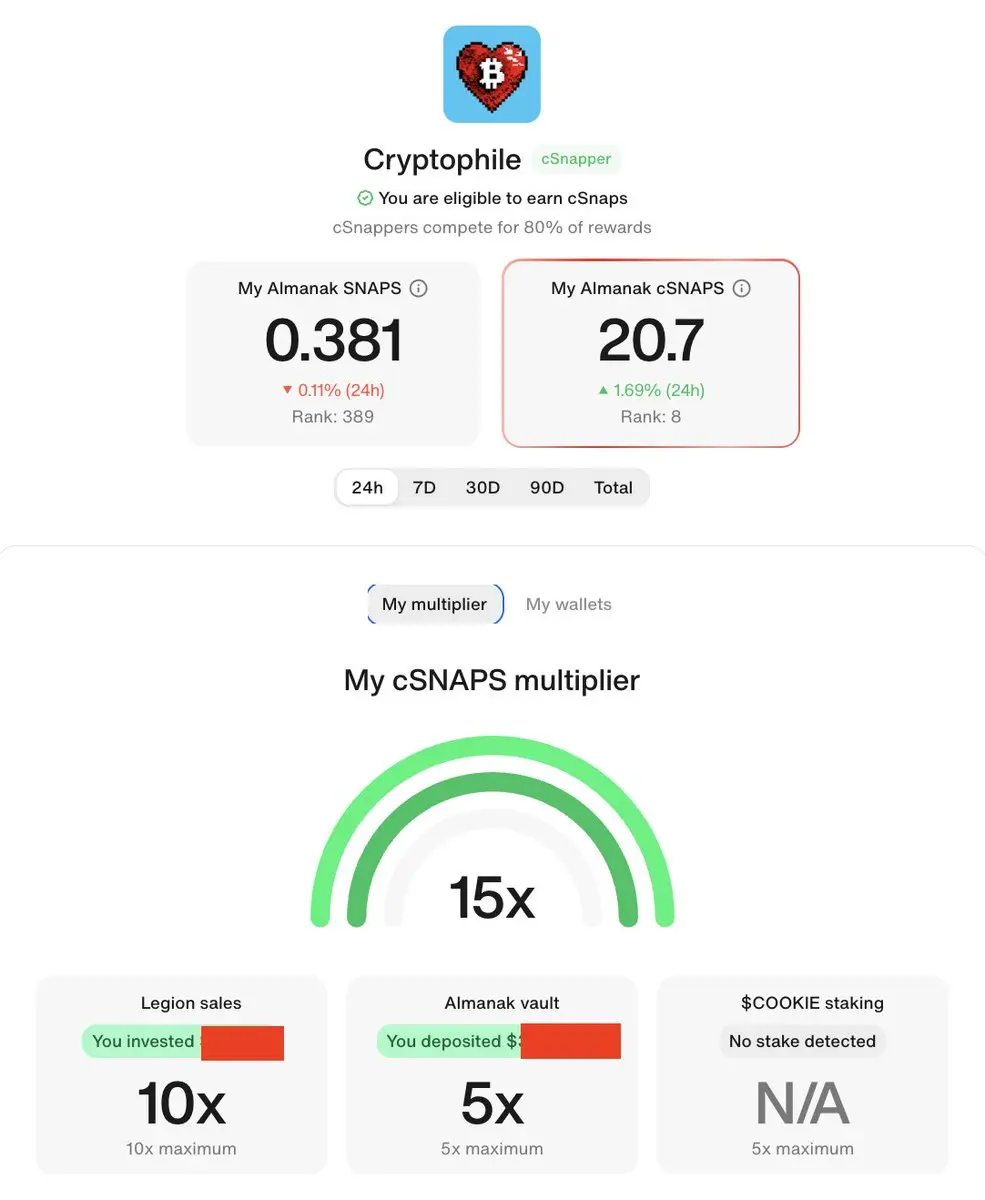985x1200 pixels.
Task: Switch to the My wallets tab
Action: tap(569, 604)
